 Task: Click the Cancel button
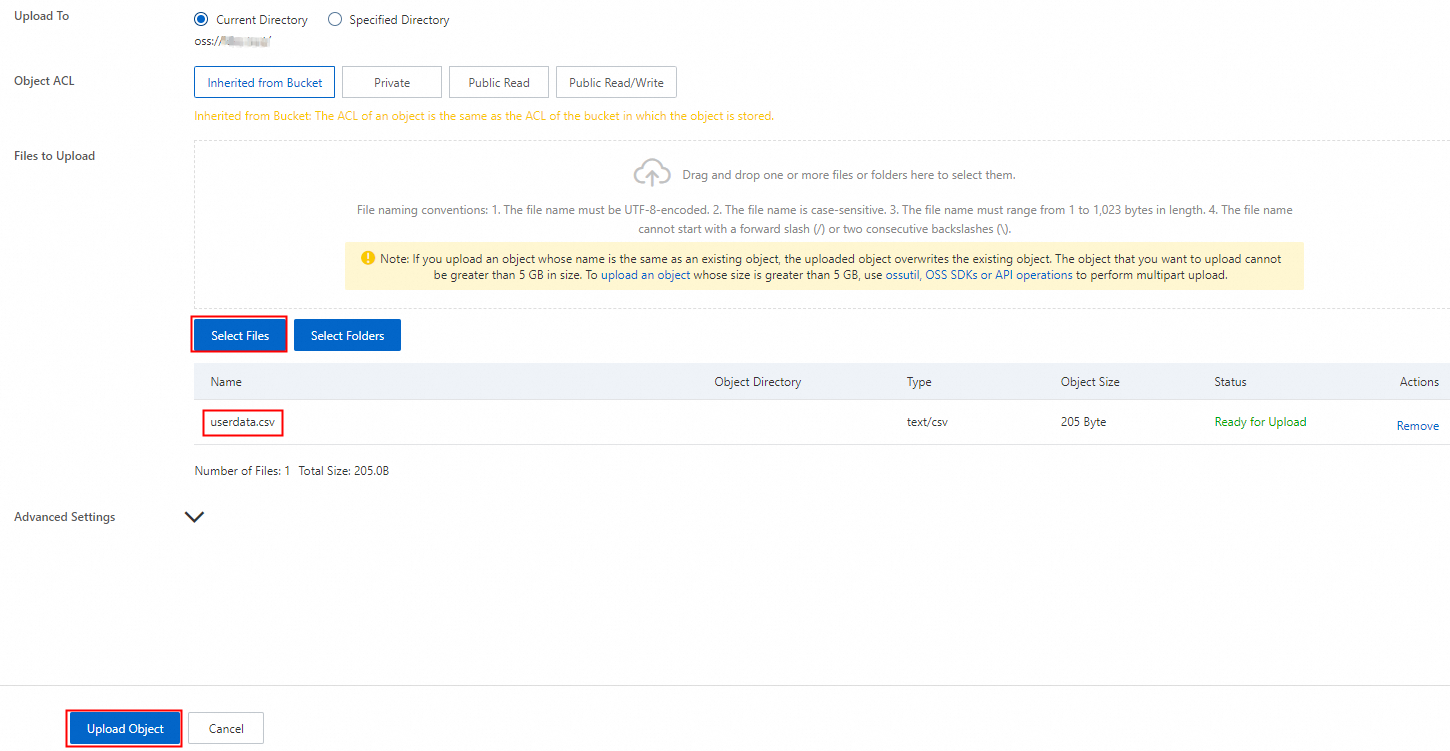(x=226, y=728)
